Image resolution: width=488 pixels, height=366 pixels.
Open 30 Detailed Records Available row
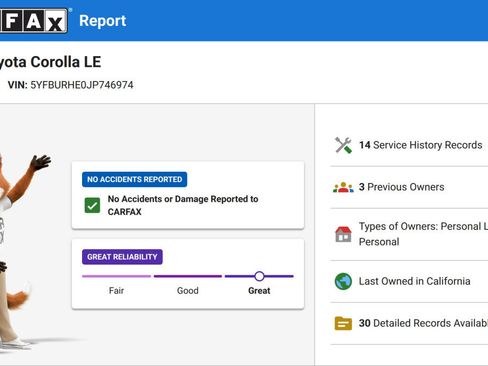click(x=409, y=323)
